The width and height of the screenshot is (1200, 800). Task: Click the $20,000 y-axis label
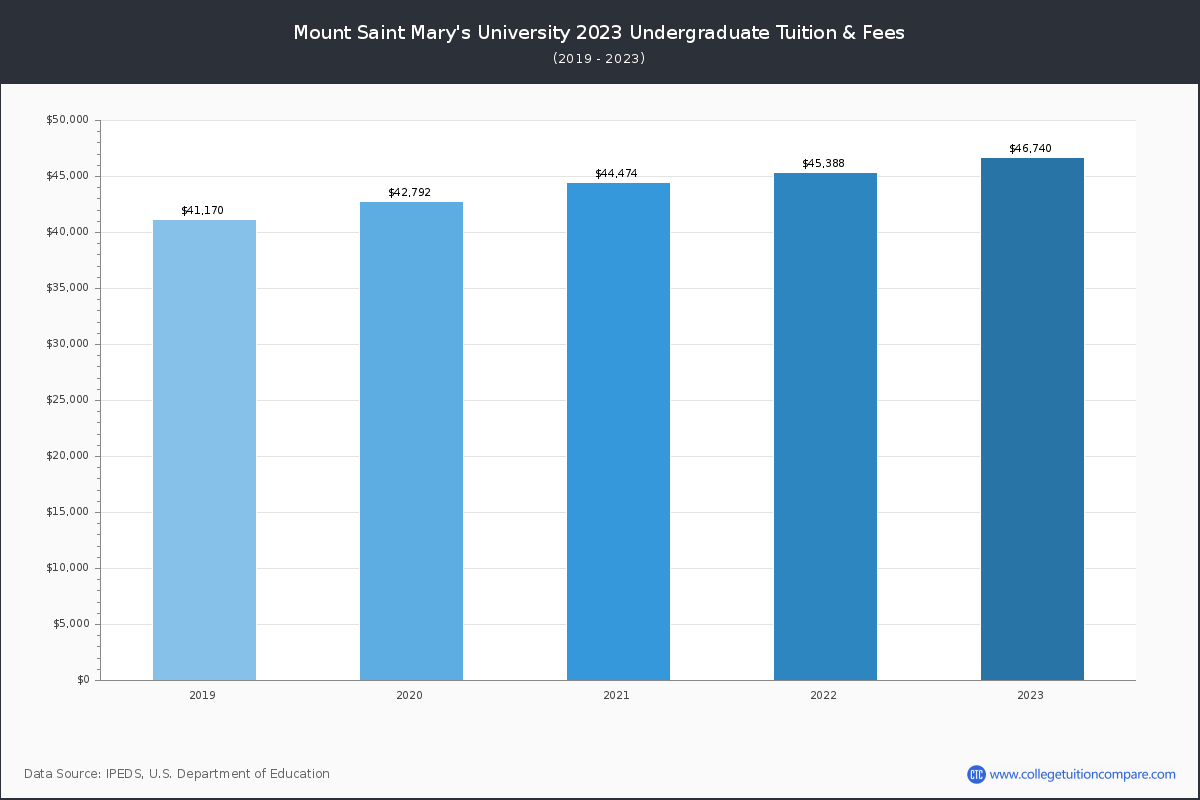click(68, 456)
